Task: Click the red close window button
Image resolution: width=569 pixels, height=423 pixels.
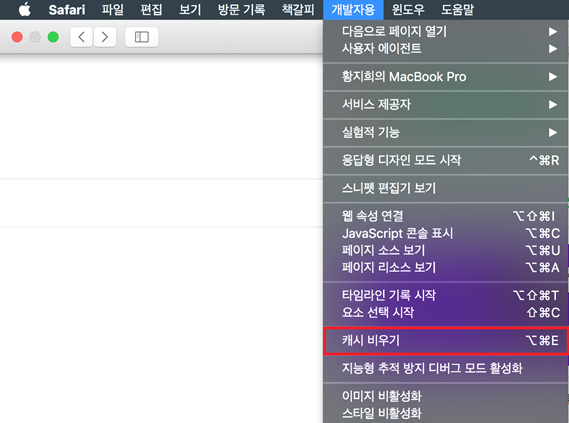Action: [x=17, y=37]
